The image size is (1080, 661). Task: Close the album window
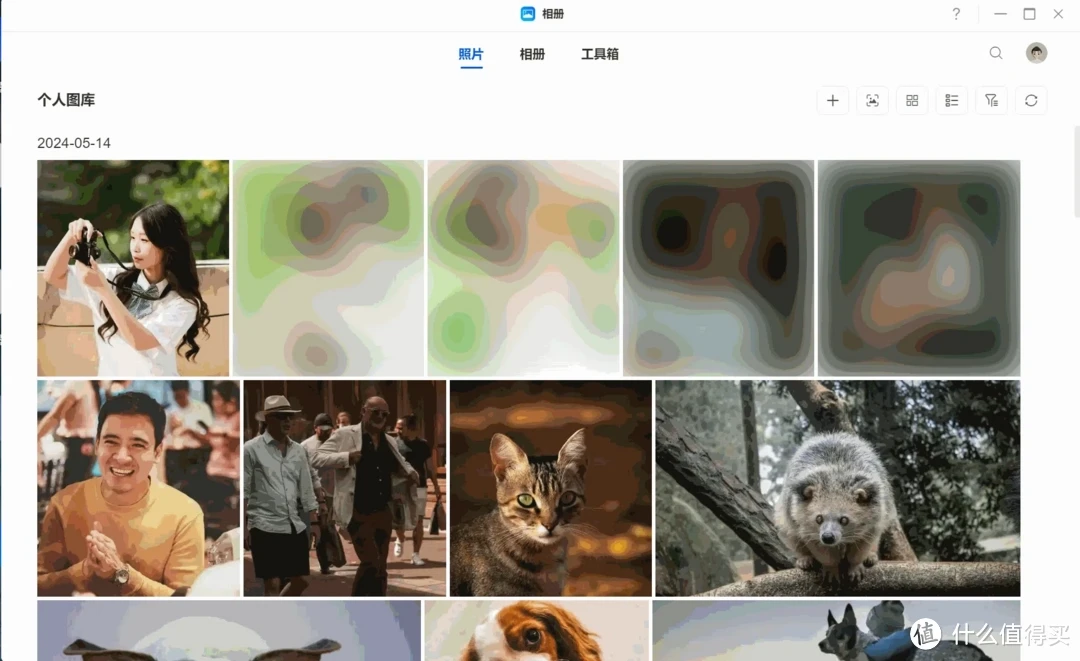[x=1058, y=14]
